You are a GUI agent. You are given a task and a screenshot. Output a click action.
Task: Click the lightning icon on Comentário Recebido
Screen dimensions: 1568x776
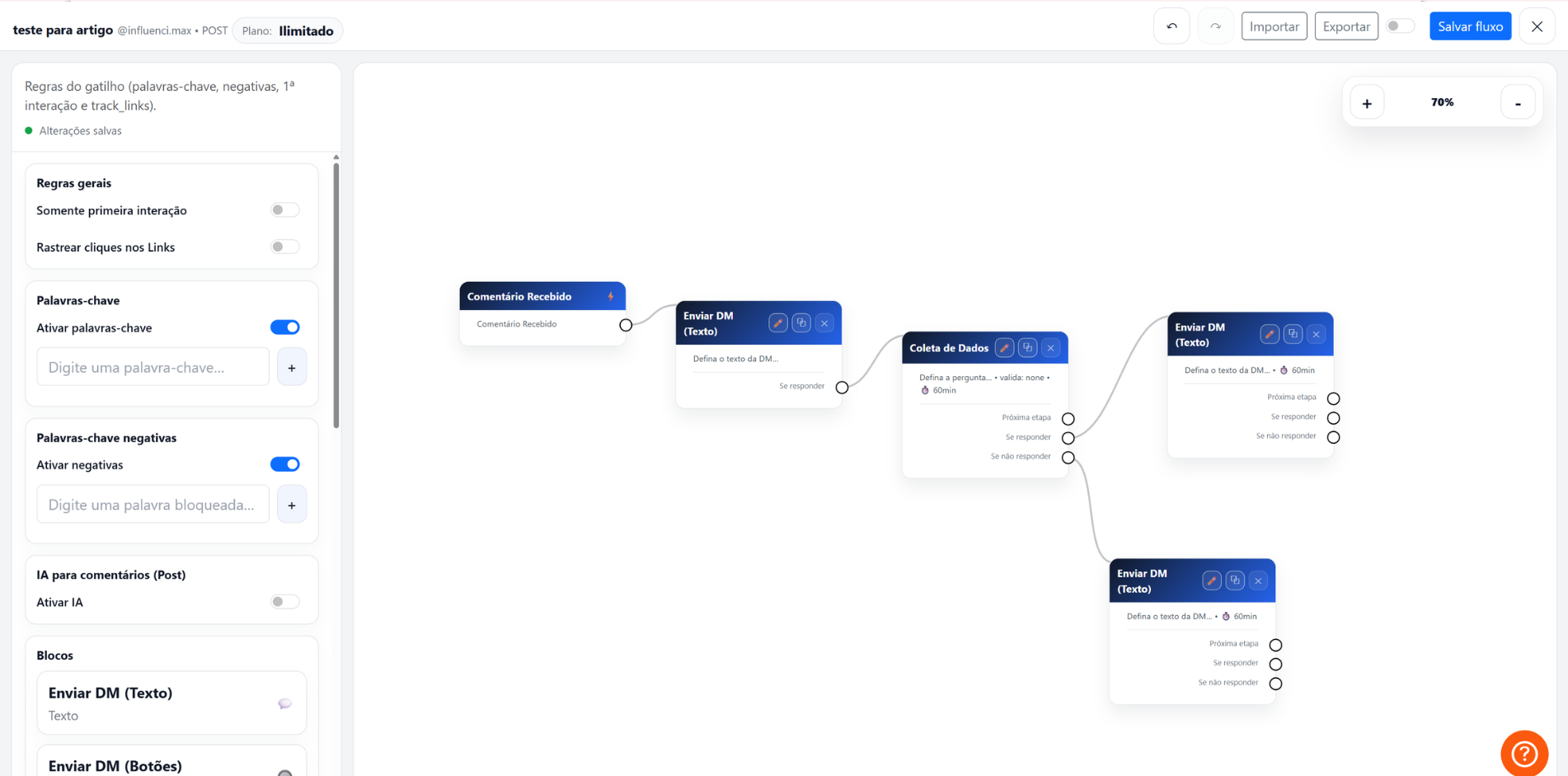point(611,296)
